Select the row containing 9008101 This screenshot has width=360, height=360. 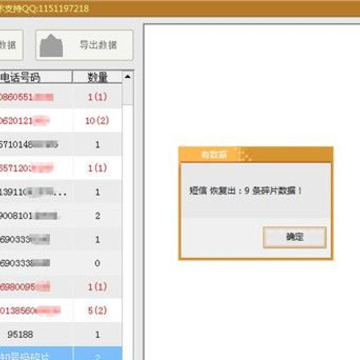coord(61,216)
